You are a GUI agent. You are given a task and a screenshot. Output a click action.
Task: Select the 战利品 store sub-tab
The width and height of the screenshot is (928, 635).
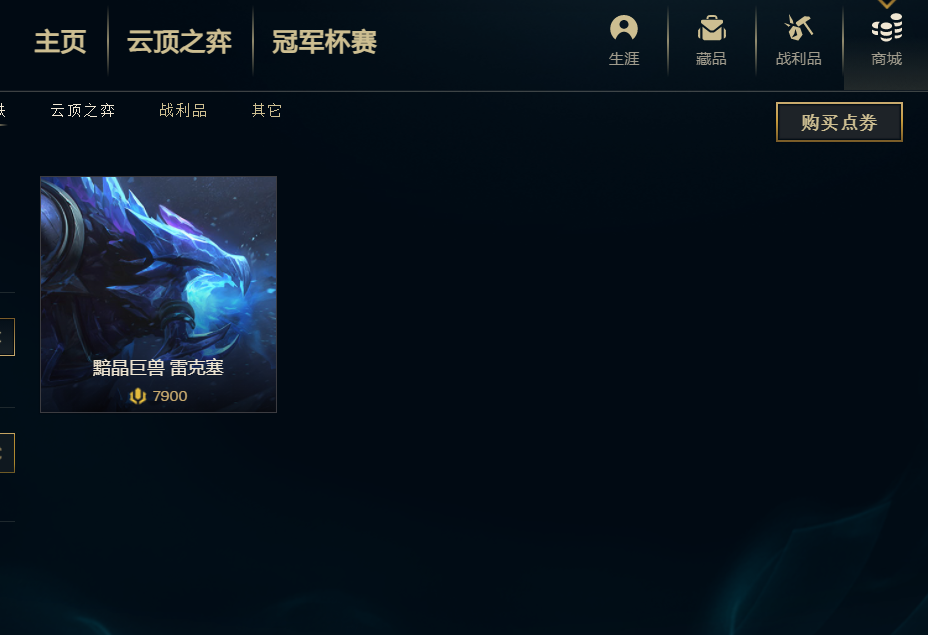[x=183, y=110]
